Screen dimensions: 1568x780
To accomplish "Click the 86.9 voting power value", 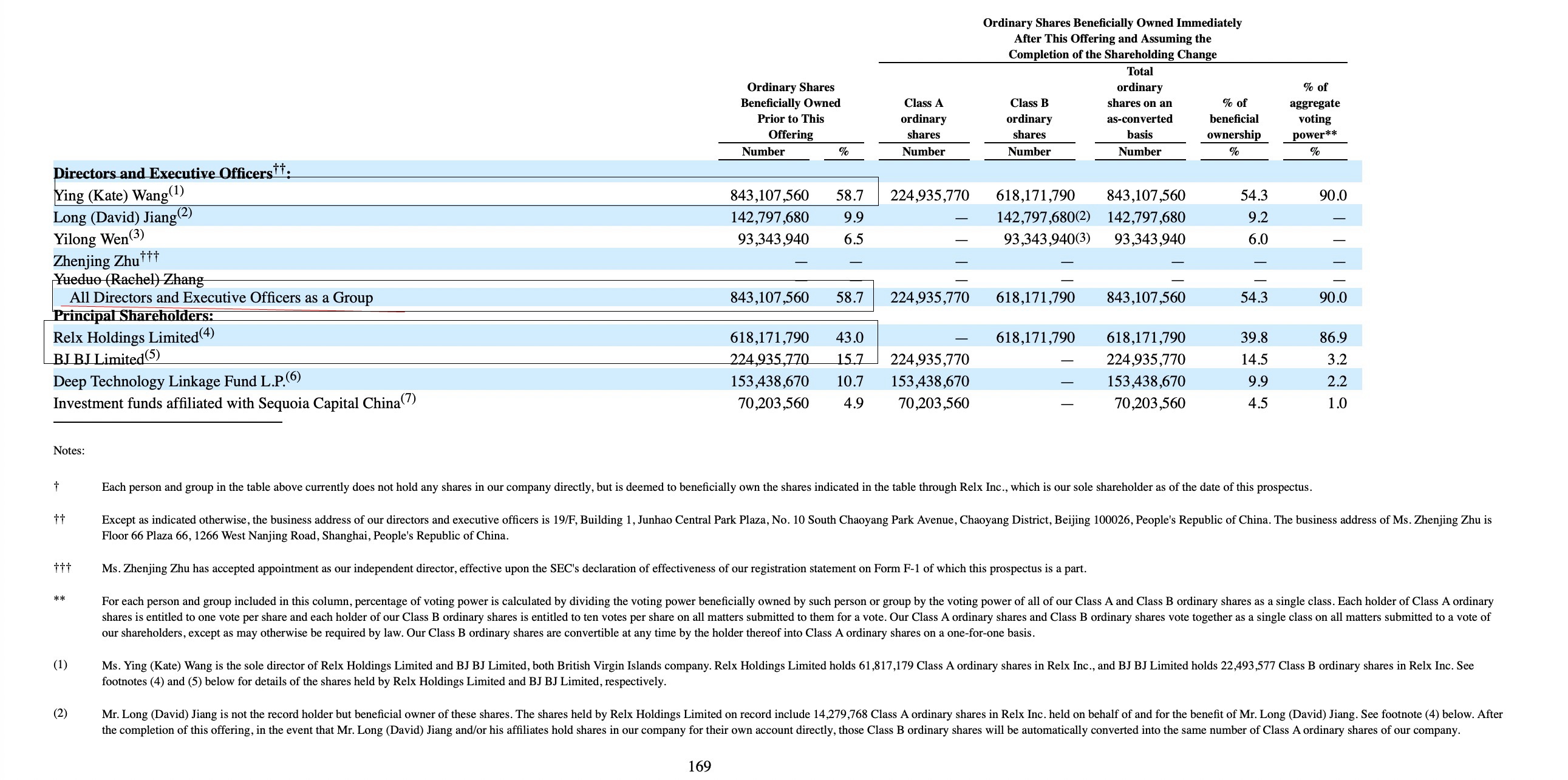I will [1332, 337].
